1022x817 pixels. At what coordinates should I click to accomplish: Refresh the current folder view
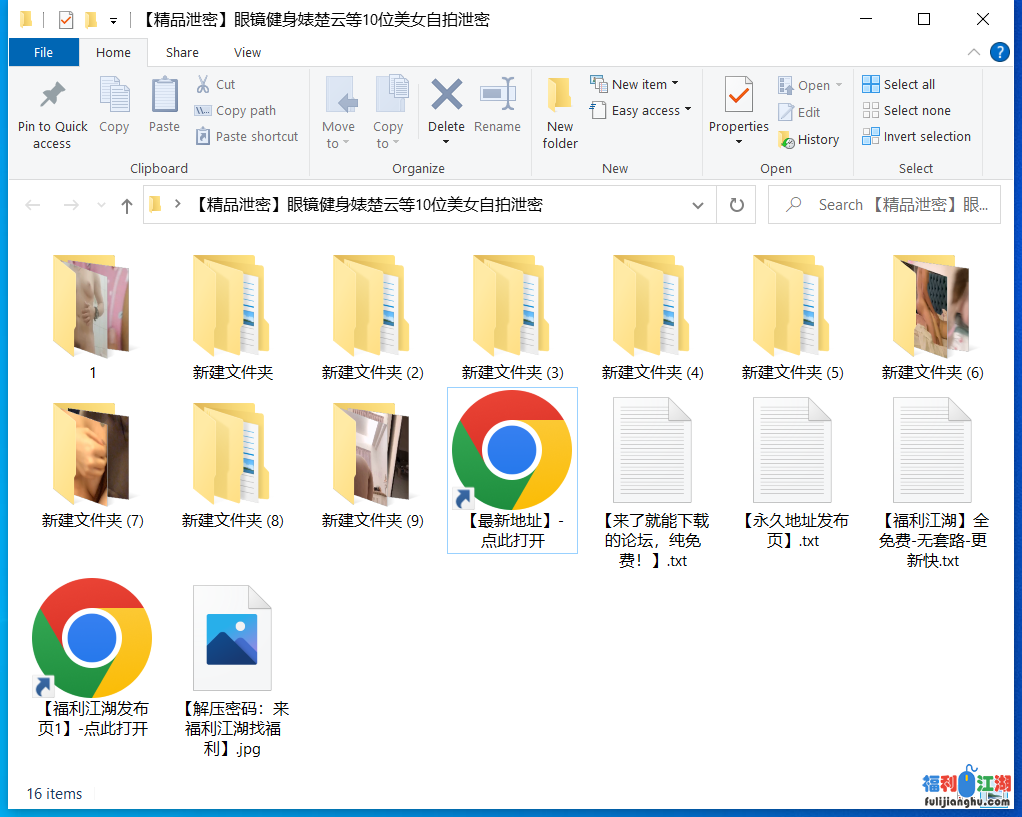pyautogui.click(x=737, y=205)
